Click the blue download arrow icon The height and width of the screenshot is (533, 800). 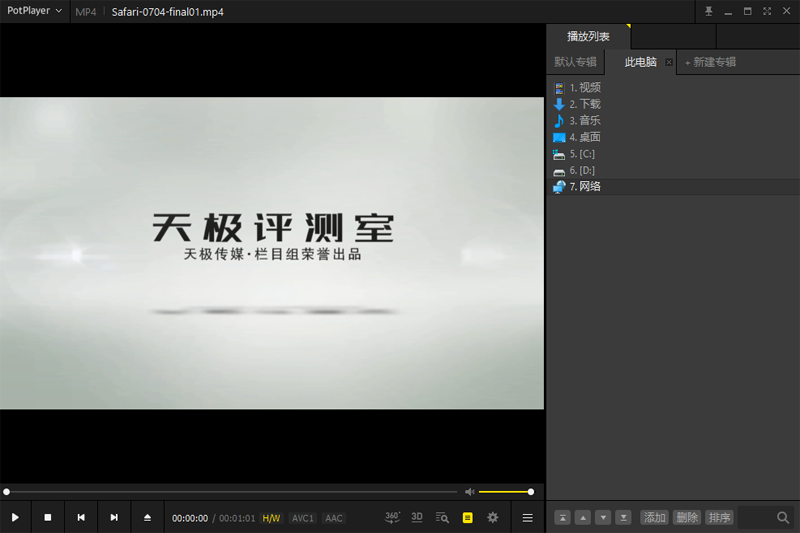(x=559, y=105)
